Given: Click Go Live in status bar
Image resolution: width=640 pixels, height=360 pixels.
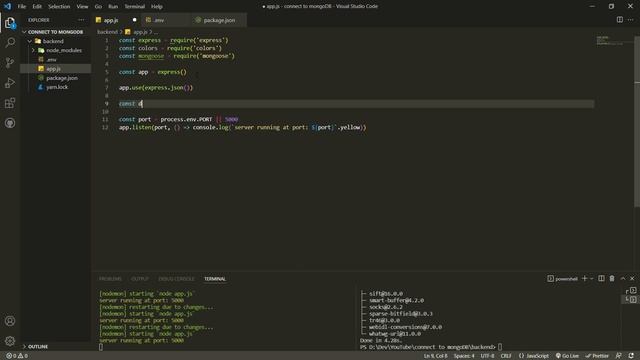Looking at the screenshot, I should pyautogui.click(x=567, y=356).
